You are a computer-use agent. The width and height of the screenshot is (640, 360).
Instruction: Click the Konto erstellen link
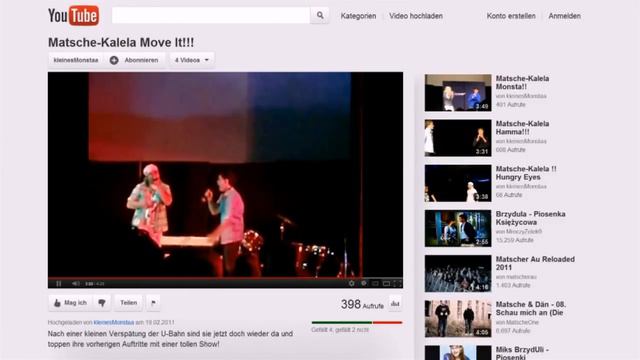click(x=511, y=16)
